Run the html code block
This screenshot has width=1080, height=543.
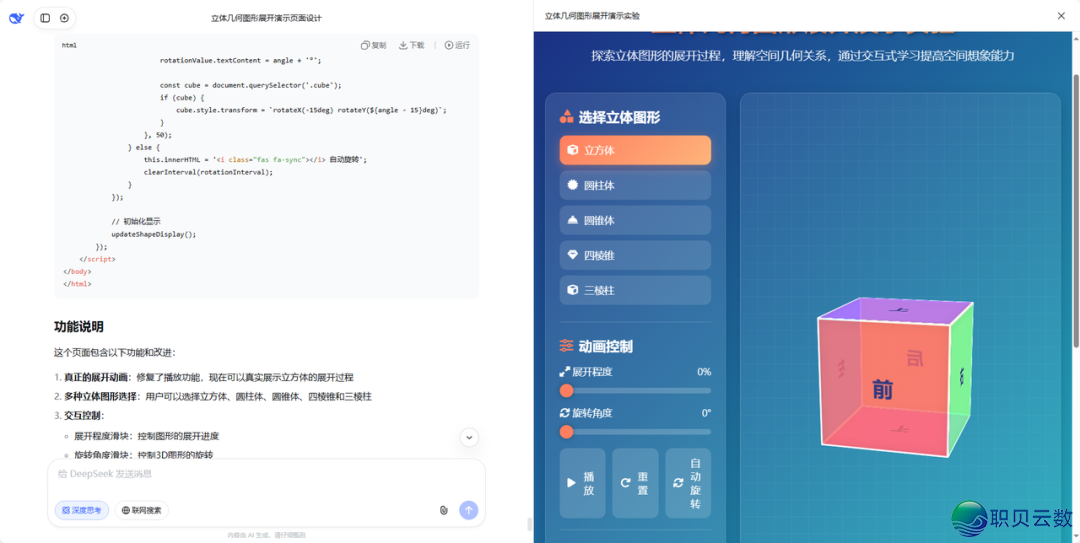point(457,45)
